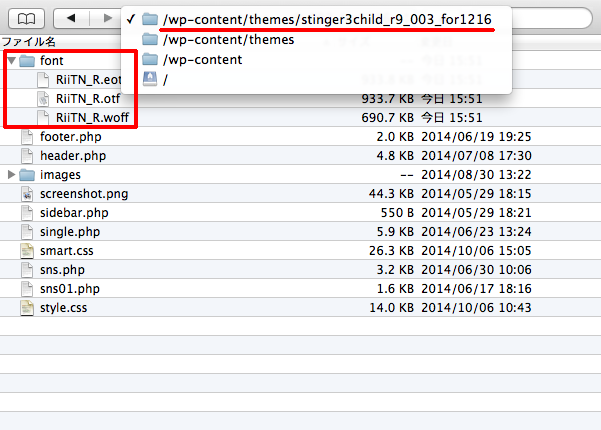Screen dimensions: 601x430
Task: Click the 今日 15:51 date of RiiTN_R.woff
Action: [452, 118]
